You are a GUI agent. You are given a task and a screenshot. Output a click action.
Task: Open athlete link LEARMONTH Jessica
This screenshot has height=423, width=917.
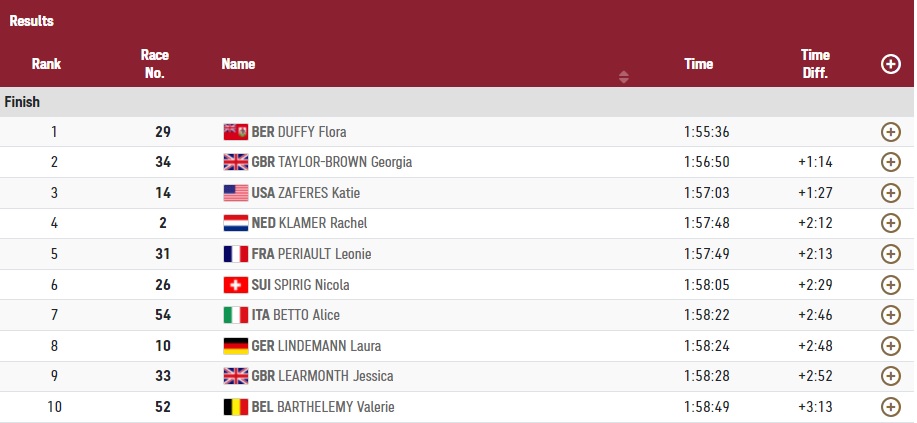click(336, 376)
